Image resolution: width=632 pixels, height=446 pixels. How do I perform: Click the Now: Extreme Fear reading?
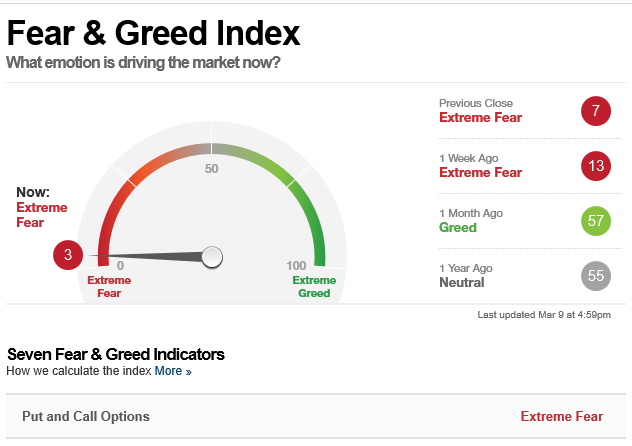(42, 207)
